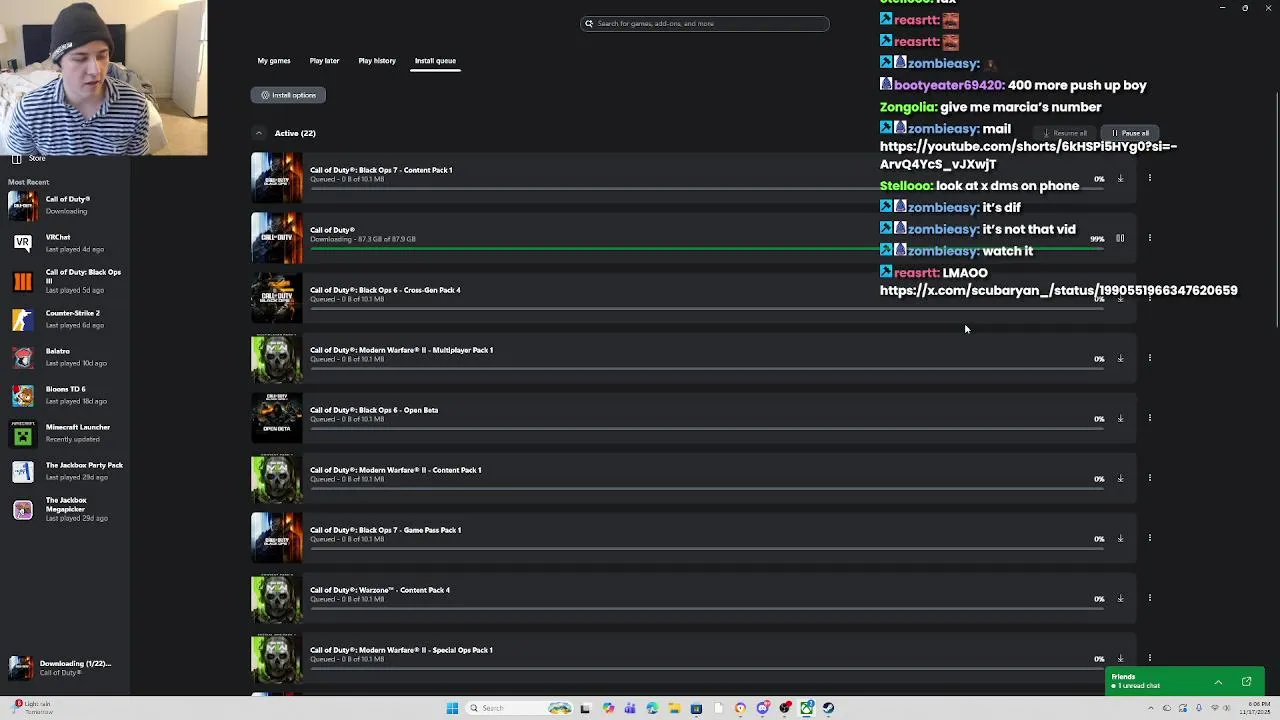Open Minecraft Launcher in the sidebar

[65, 433]
